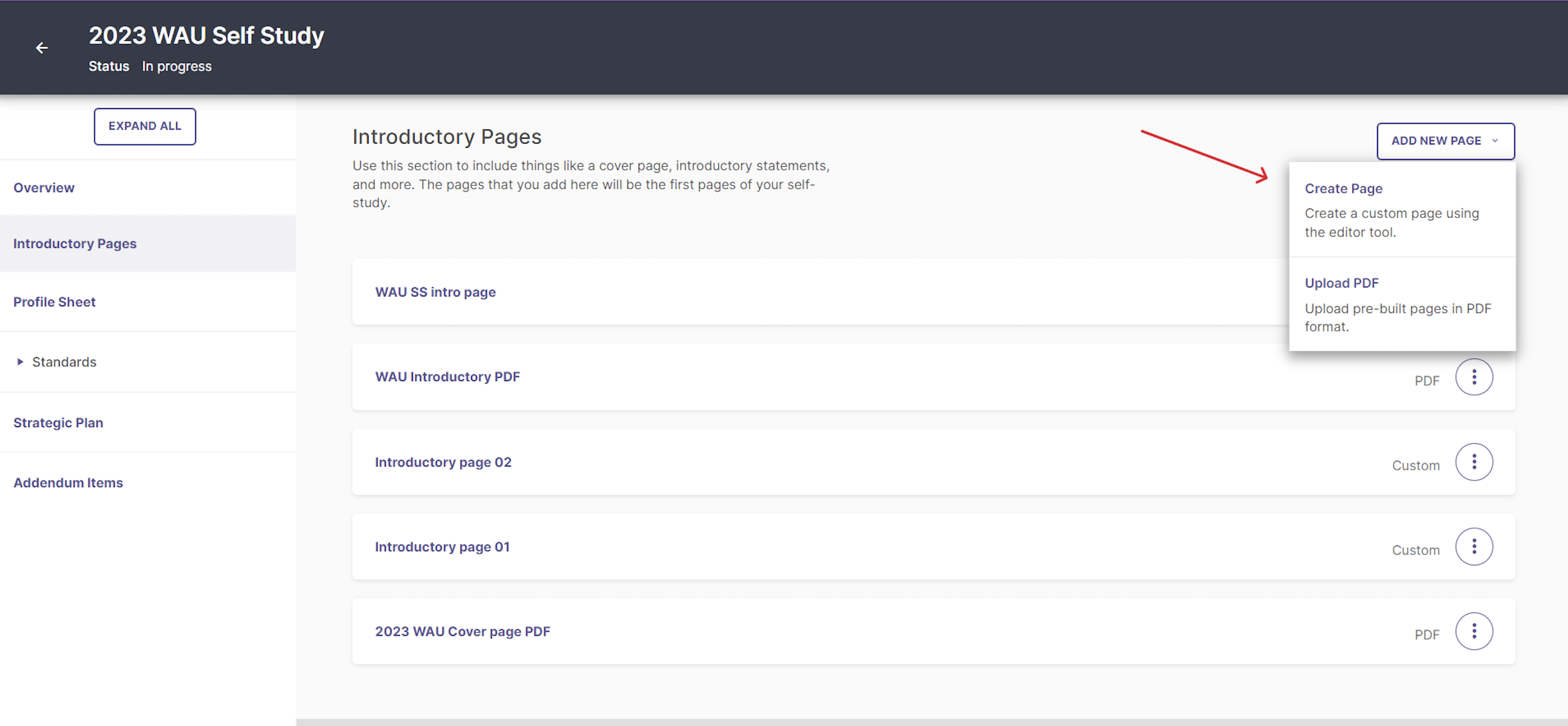
Task: Open the Overview section
Action: 44,188
